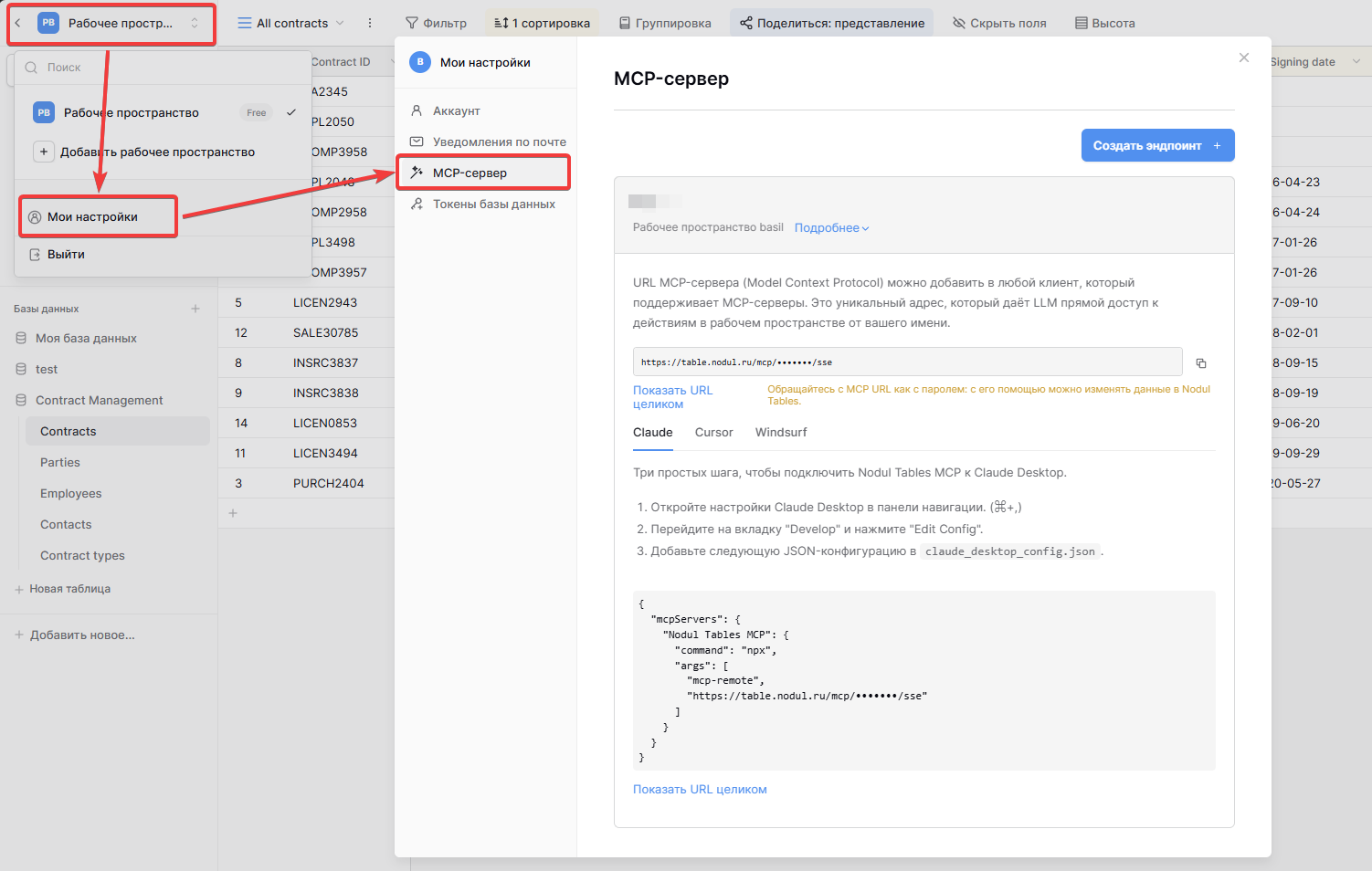This screenshot has width=1372, height=871.
Task: Switch to the Cursor tab
Action: point(714,433)
